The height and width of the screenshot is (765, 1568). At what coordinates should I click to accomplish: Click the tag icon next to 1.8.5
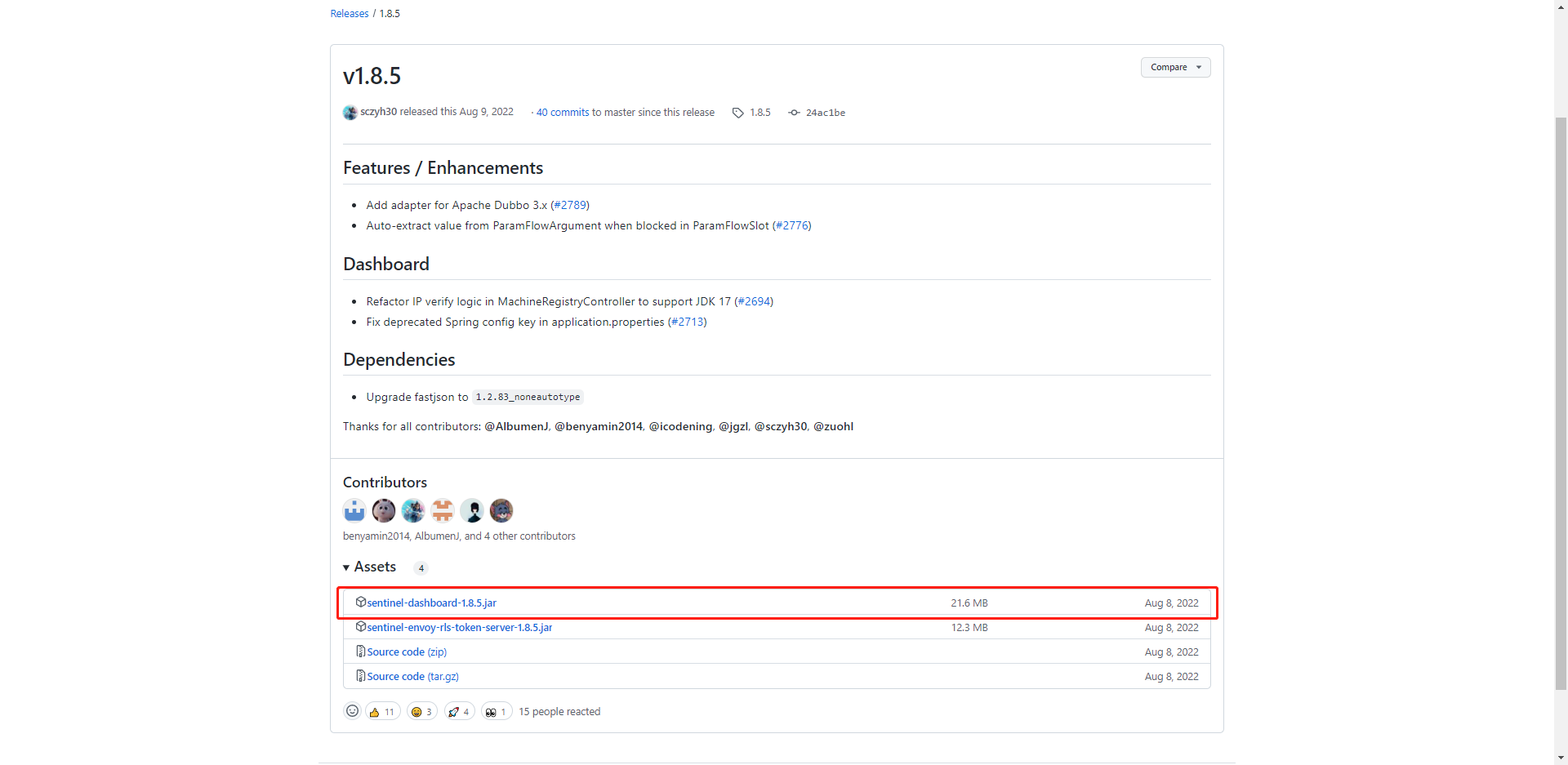(x=737, y=113)
